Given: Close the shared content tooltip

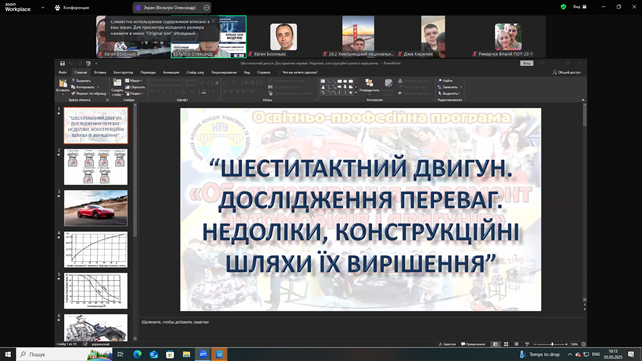Looking at the screenshot, I should point(213,21).
